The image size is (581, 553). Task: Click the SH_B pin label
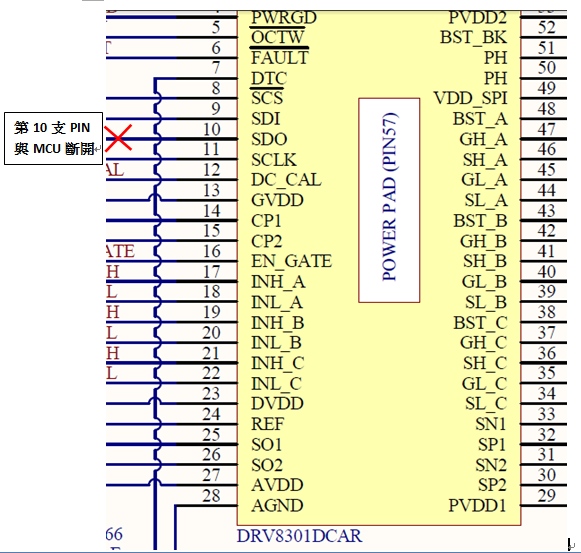(485, 261)
